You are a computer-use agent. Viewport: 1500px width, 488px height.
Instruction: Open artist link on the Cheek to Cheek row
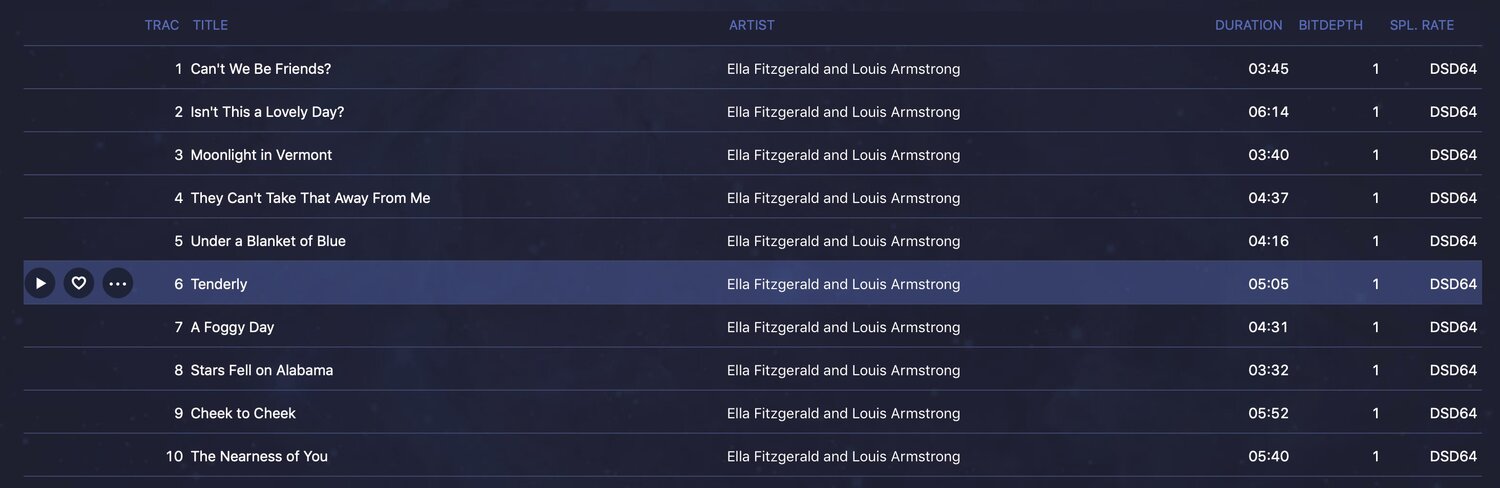pyautogui.click(x=843, y=413)
